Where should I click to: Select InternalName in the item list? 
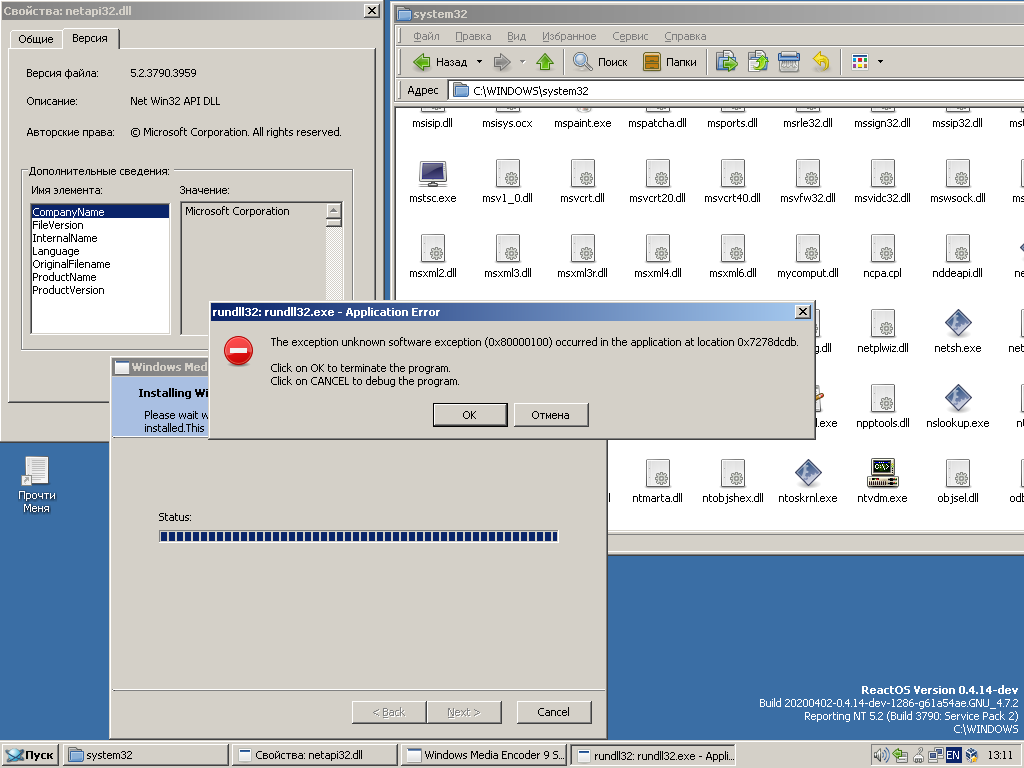coord(100,238)
